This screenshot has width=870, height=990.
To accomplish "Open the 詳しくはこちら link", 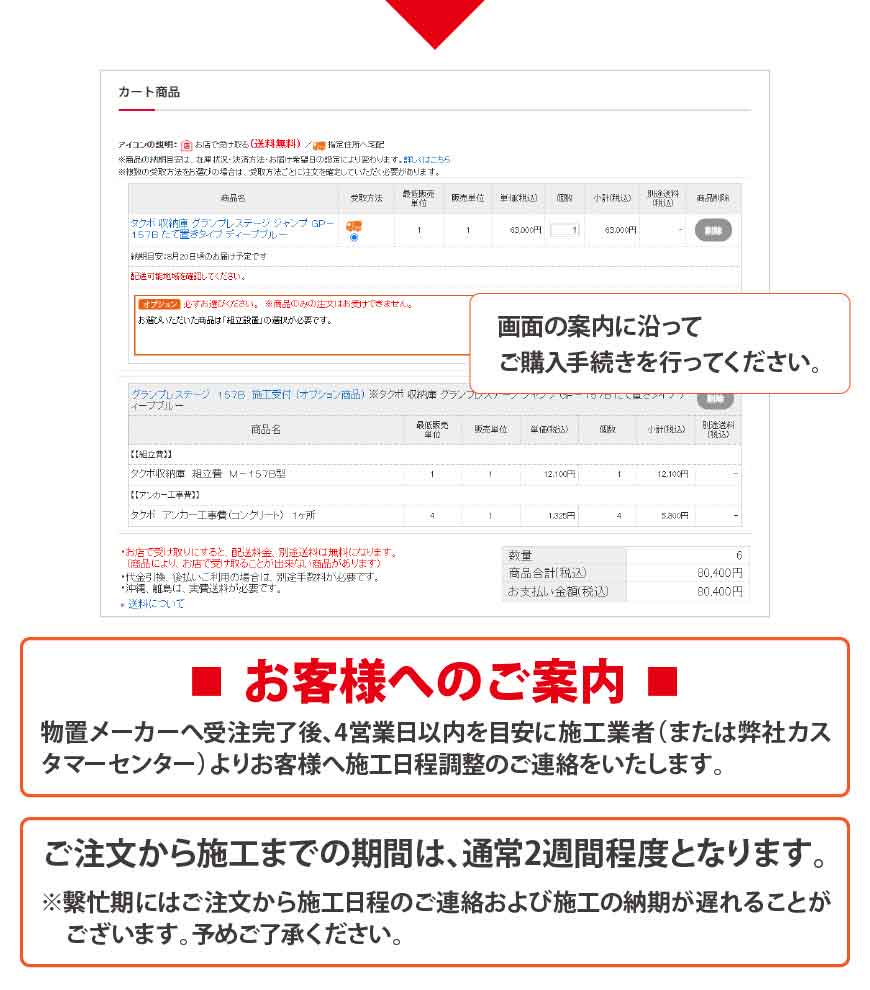I will coord(426,159).
